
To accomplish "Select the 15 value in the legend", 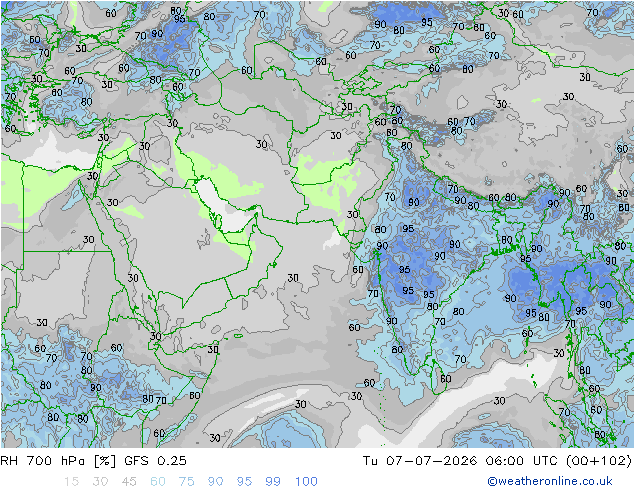I will coord(71,482).
